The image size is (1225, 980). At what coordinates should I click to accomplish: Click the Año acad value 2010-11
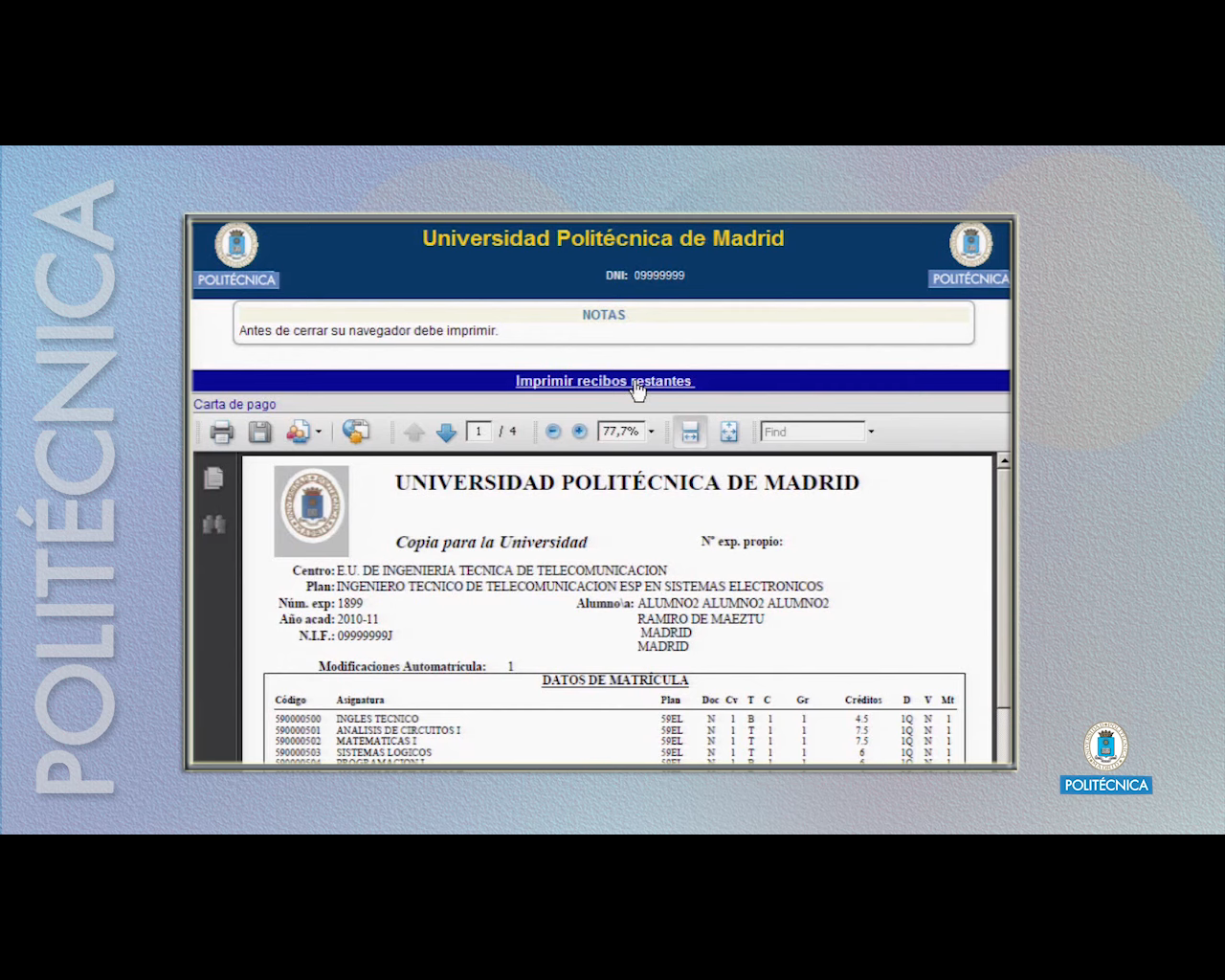tap(358, 620)
